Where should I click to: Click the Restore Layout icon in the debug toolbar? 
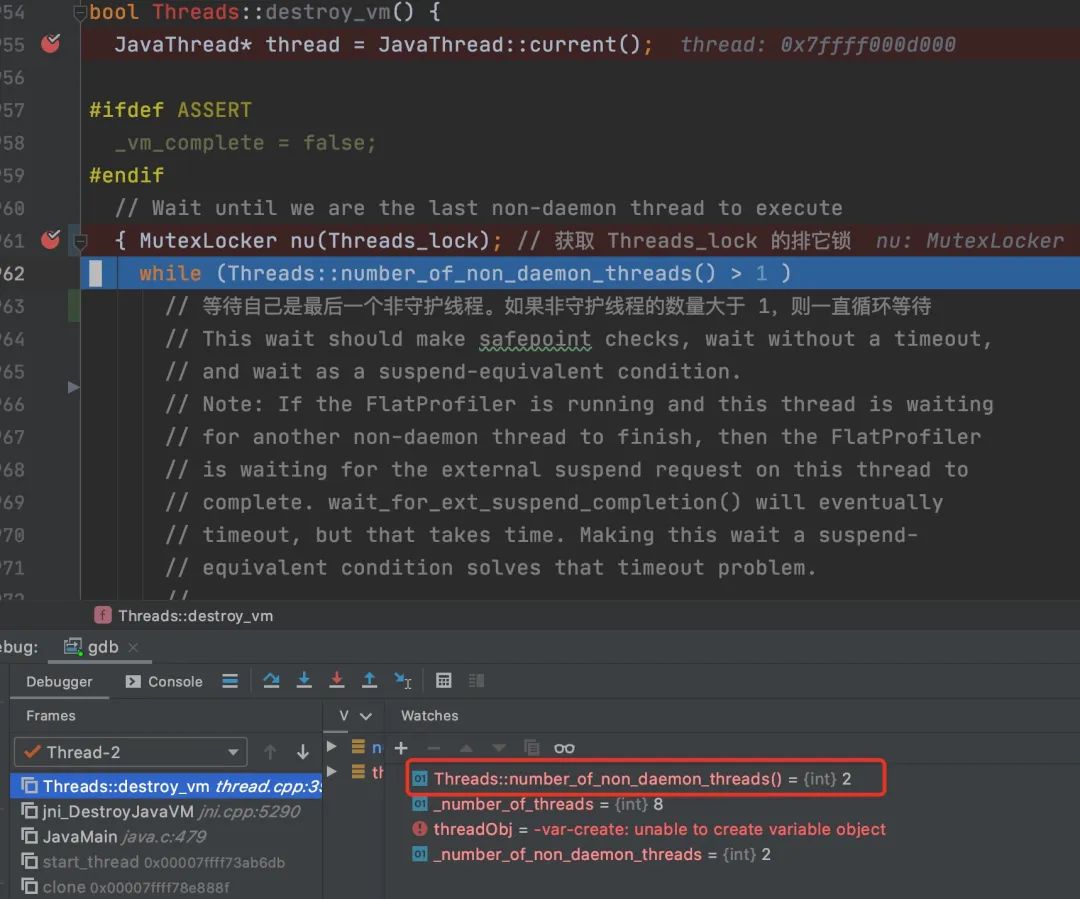coord(476,681)
